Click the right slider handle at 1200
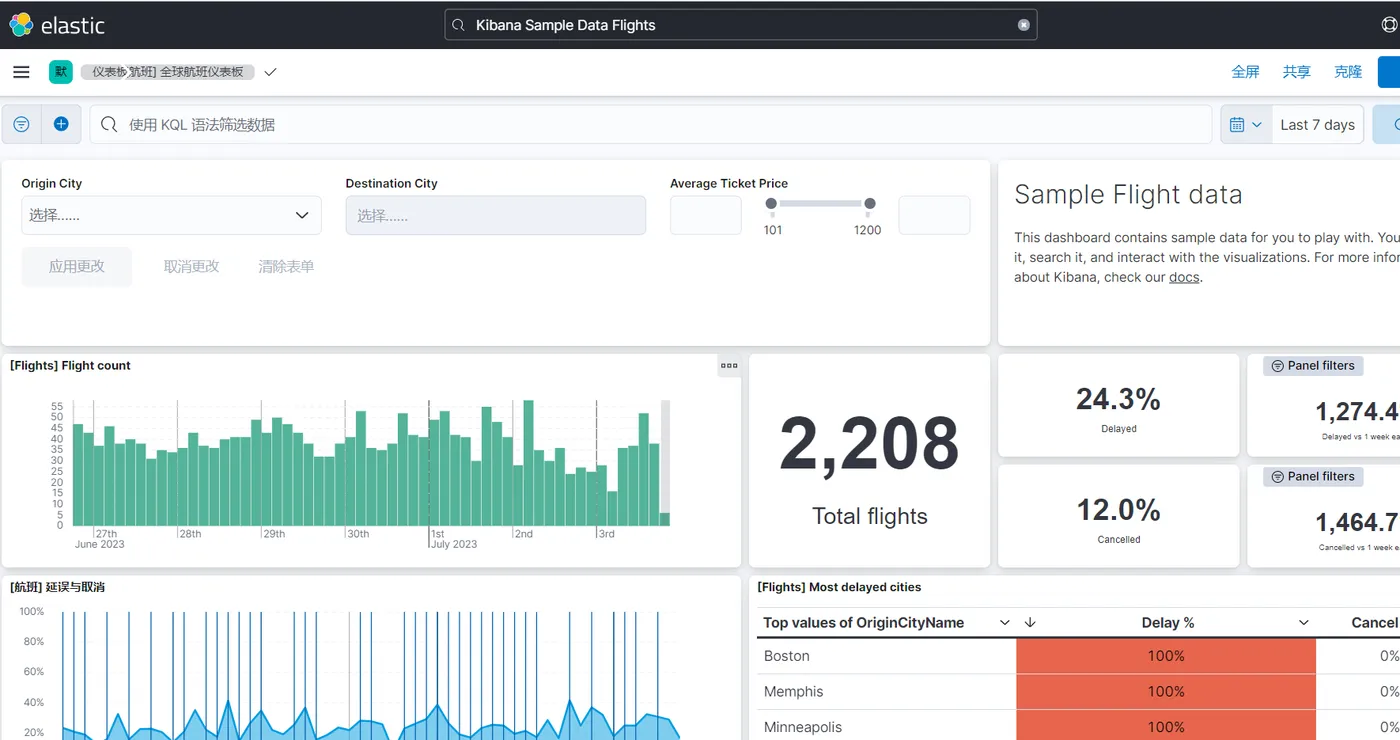Screen dimensions: 1400x740 tap(870, 204)
